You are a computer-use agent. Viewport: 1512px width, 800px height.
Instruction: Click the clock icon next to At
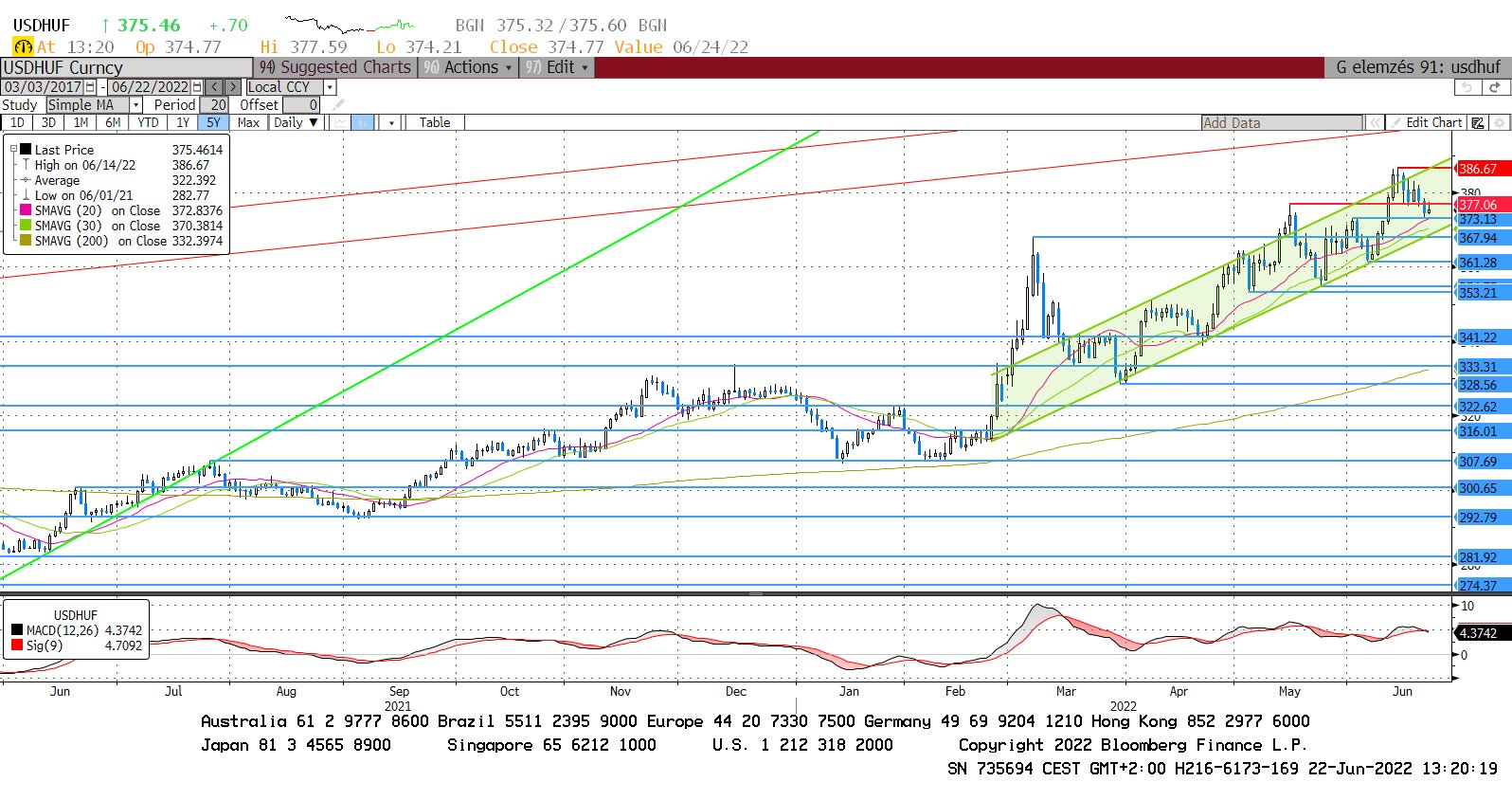click(23, 46)
